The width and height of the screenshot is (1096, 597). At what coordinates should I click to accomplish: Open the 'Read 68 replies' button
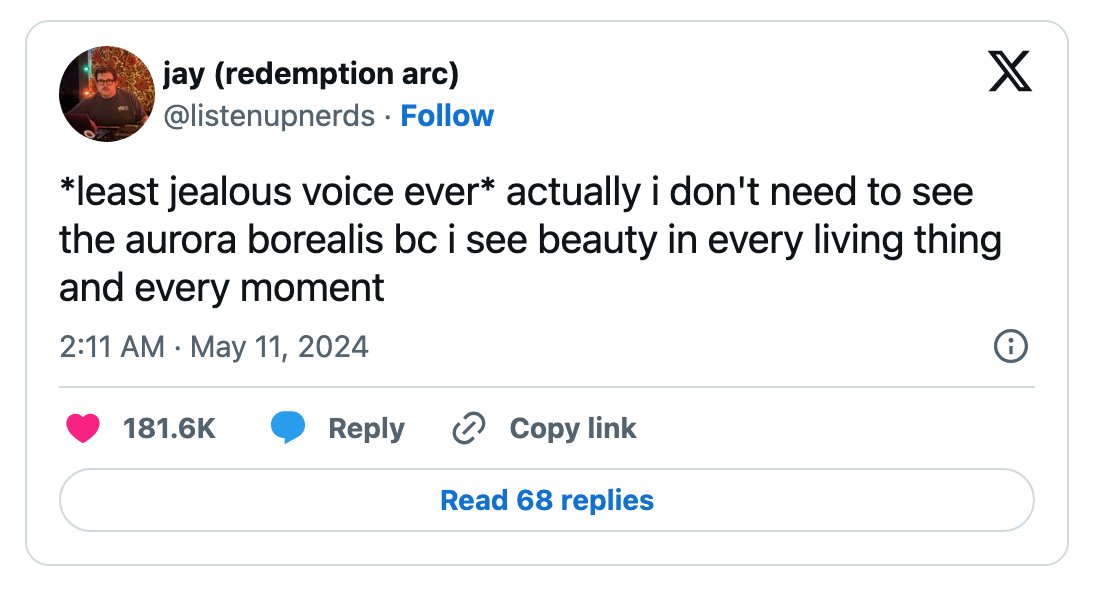(x=547, y=501)
